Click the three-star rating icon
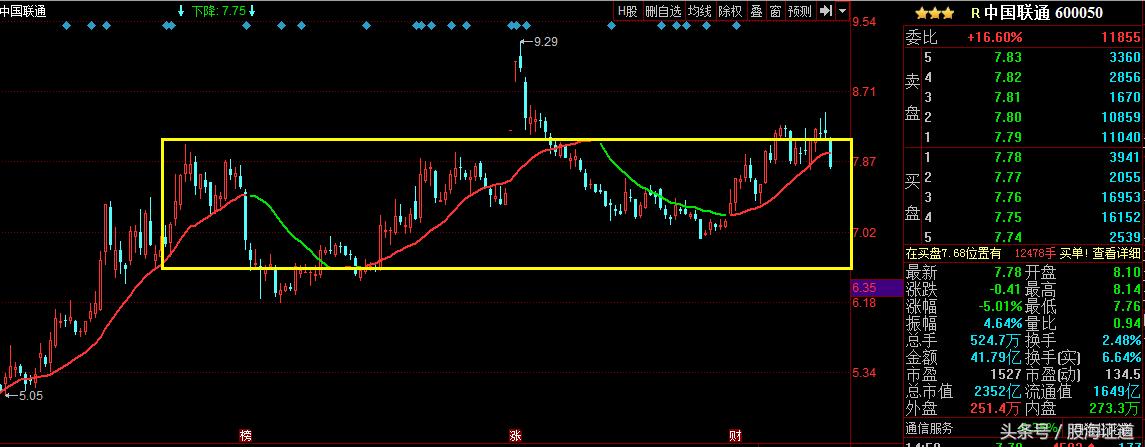The height and width of the screenshot is (447, 1145). (935, 12)
